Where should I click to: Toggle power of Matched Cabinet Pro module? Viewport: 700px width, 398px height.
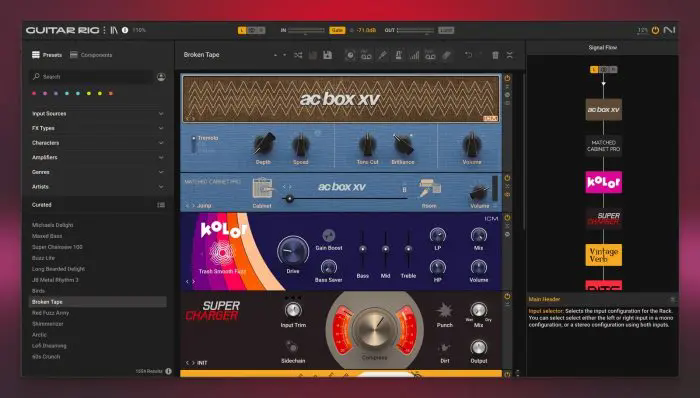click(507, 178)
